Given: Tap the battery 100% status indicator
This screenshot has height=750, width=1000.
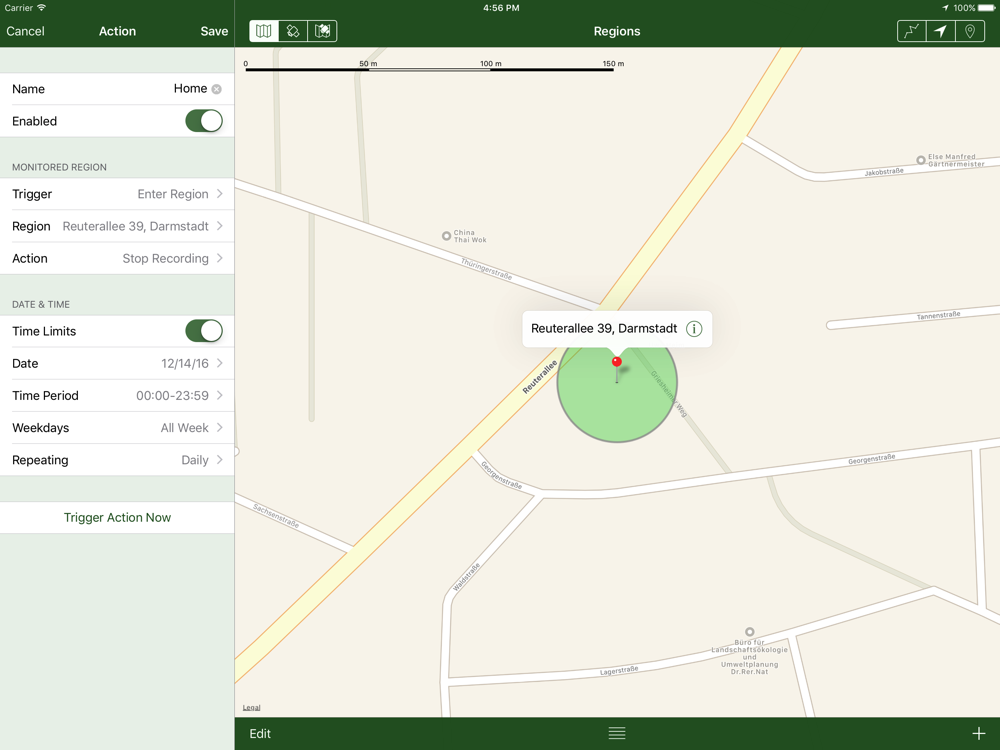Looking at the screenshot, I should pos(974,8).
